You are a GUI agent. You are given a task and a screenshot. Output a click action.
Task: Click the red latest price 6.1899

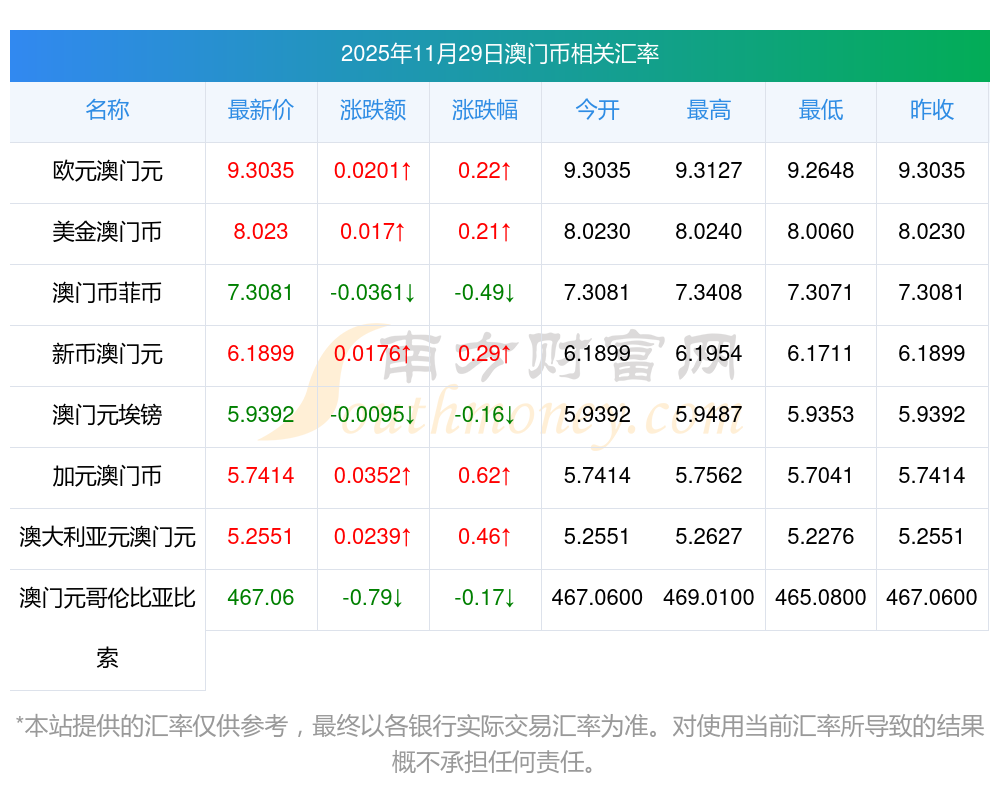pyautogui.click(x=260, y=353)
